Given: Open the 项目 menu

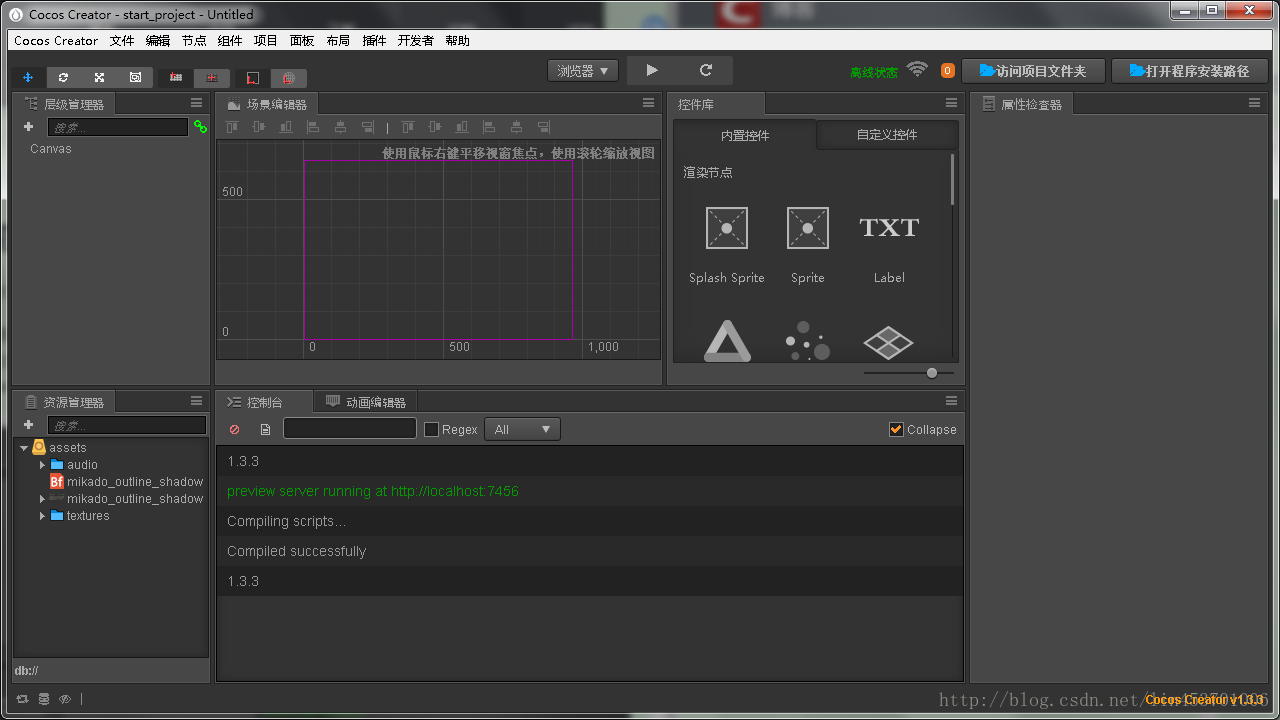Looking at the screenshot, I should (266, 41).
